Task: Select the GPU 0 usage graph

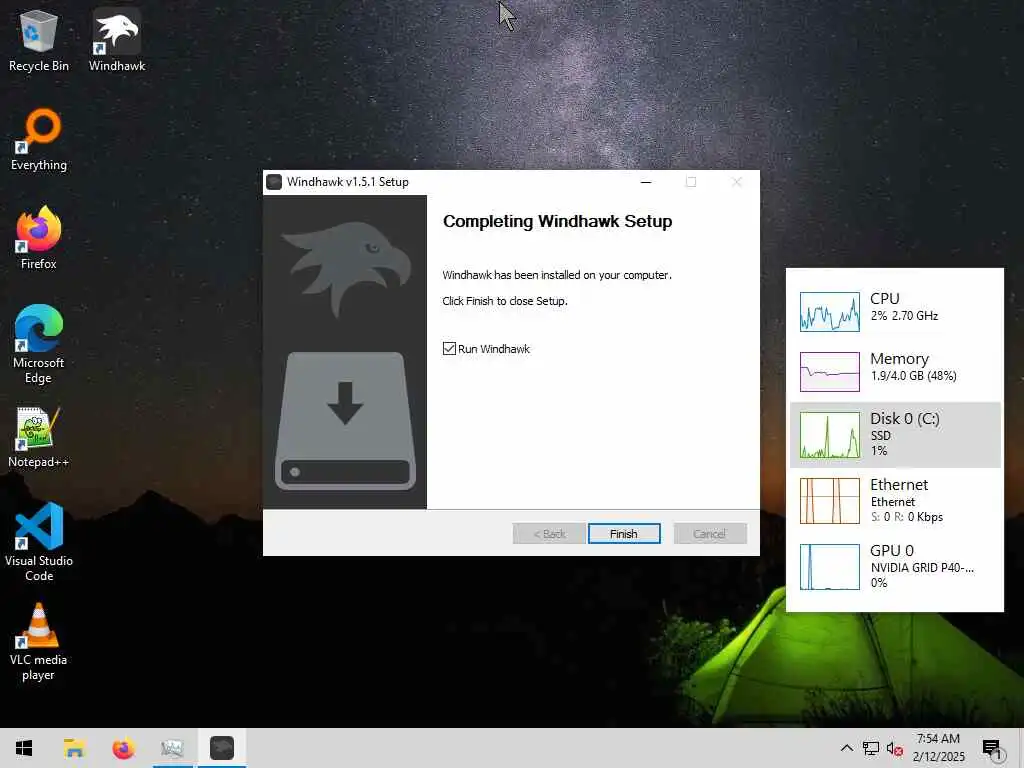Action: click(830, 567)
